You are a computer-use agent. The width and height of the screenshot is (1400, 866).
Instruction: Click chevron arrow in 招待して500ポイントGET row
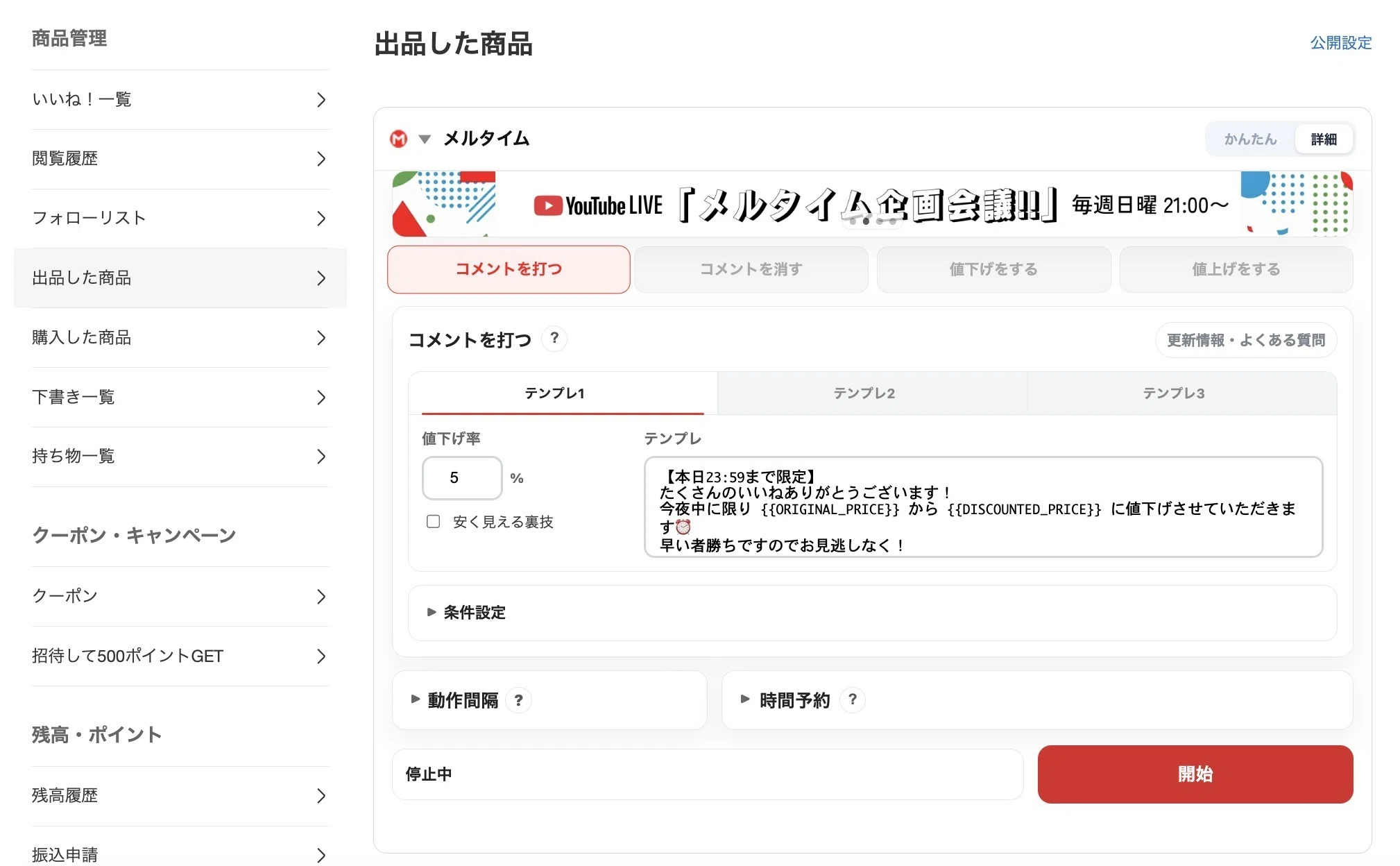click(x=321, y=656)
